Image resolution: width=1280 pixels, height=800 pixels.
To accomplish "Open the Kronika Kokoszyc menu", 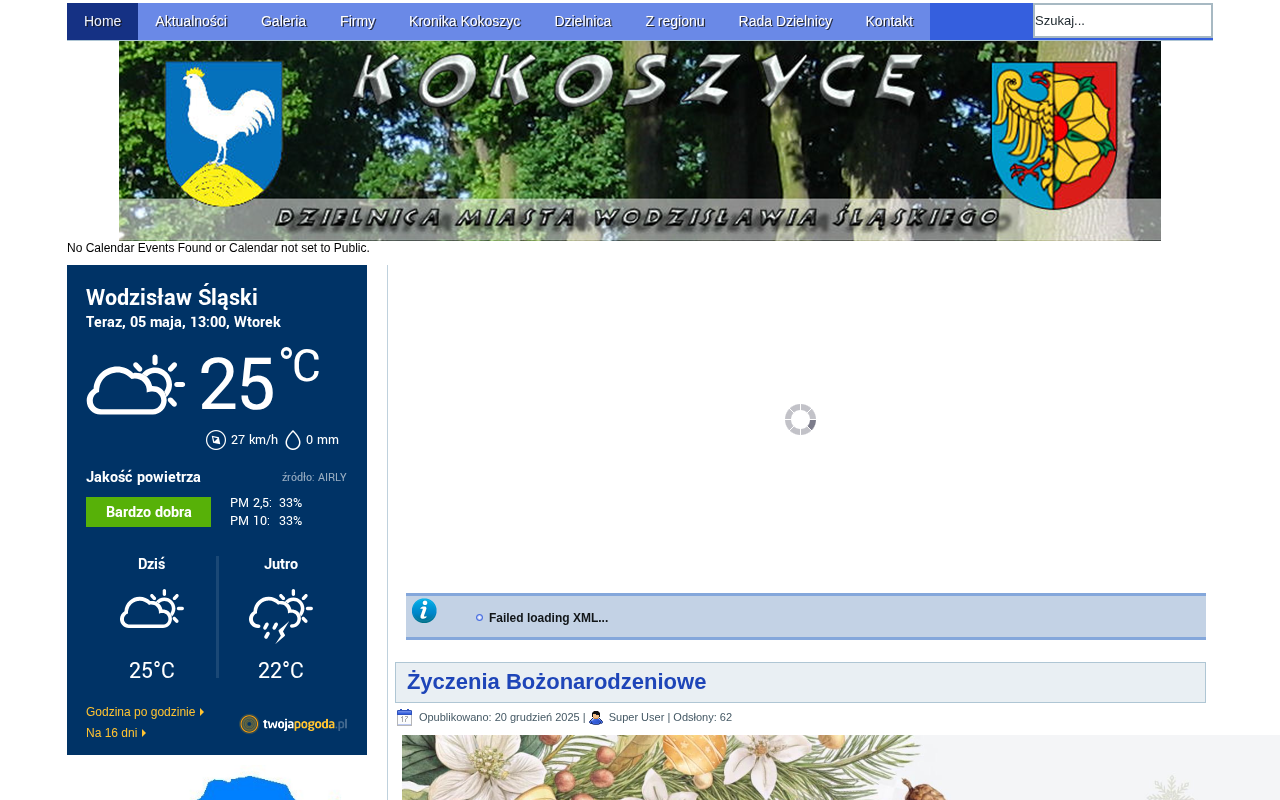I will (x=465, y=21).
